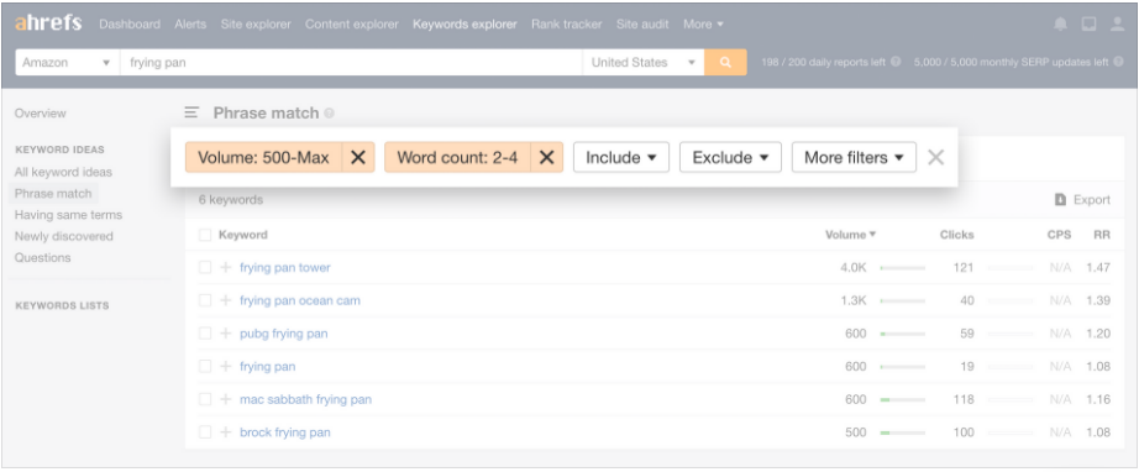Open Rank tracker in navigation
1140x472 pixels.
pyautogui.click(x=566, y=24)
